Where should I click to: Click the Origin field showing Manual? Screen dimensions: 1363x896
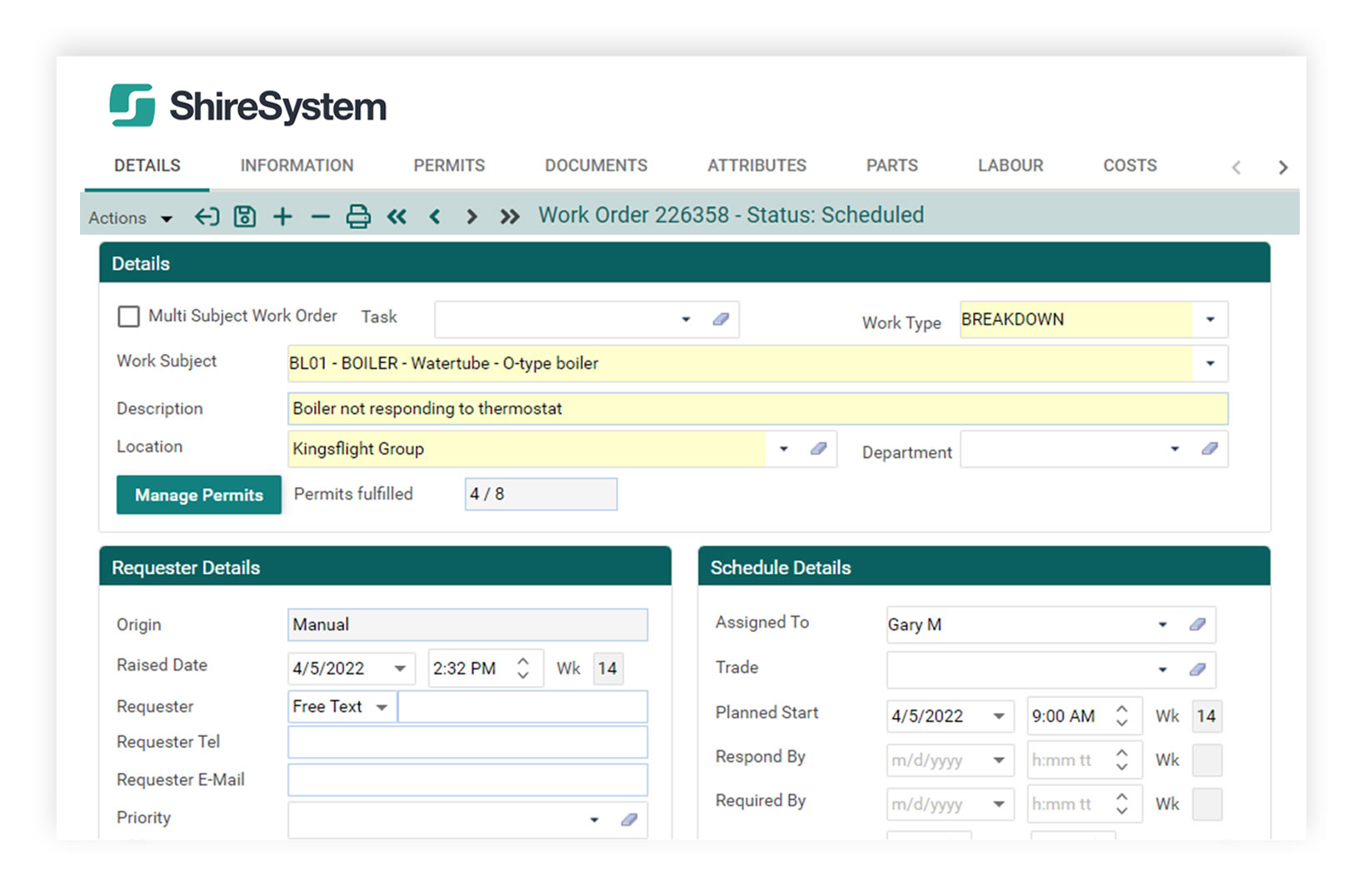click(x=467, y=625)
